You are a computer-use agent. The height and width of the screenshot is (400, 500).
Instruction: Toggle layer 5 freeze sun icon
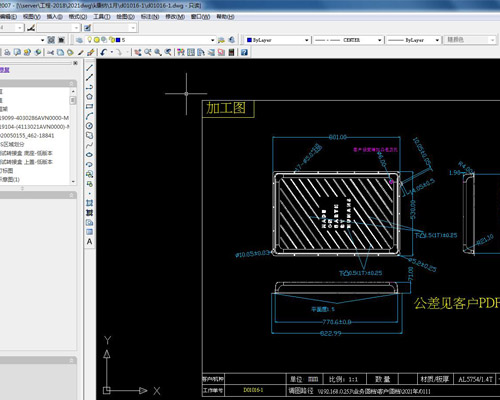point(97,40)
